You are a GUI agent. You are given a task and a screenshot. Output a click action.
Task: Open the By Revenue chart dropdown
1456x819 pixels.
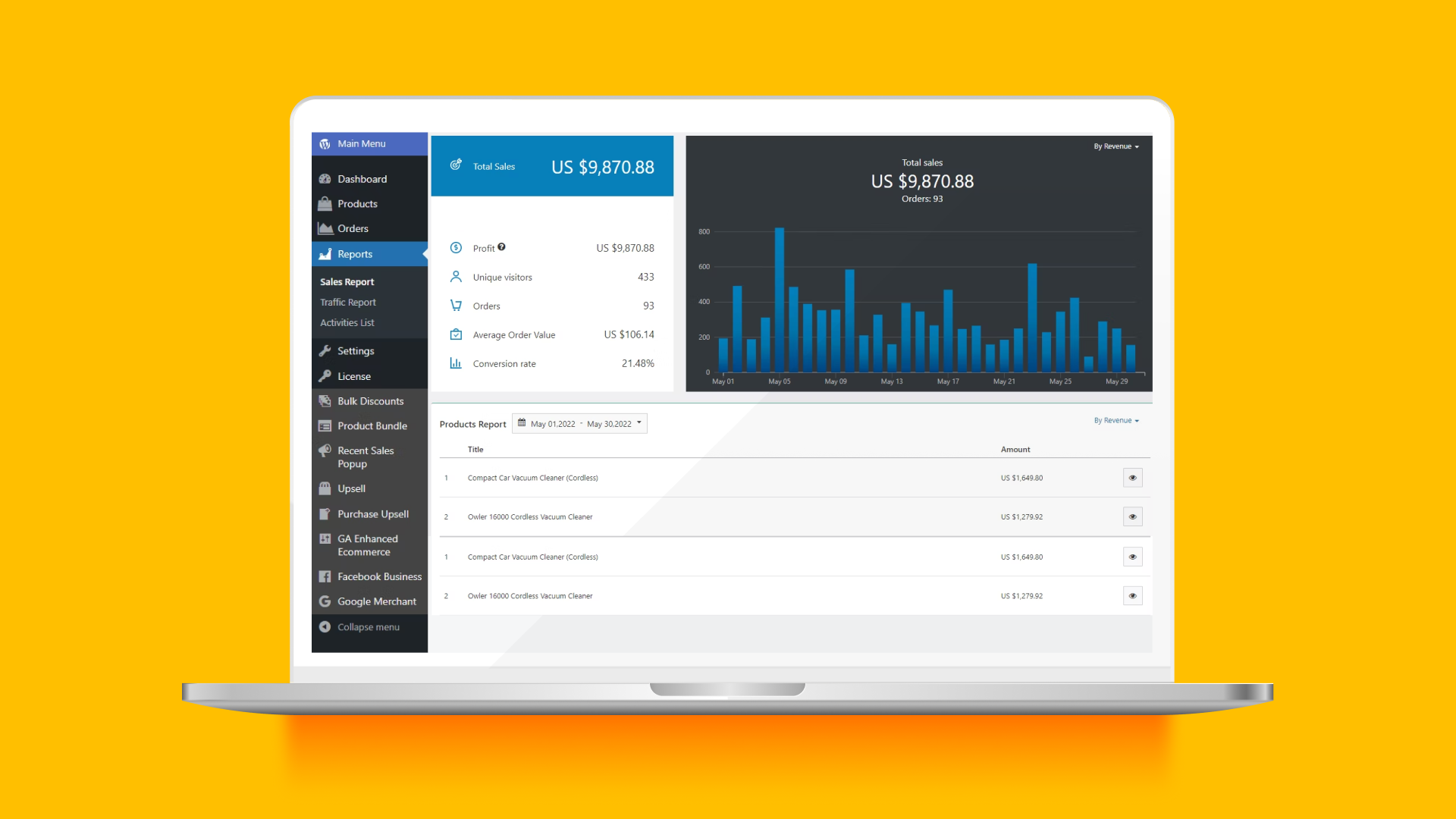1116,146
